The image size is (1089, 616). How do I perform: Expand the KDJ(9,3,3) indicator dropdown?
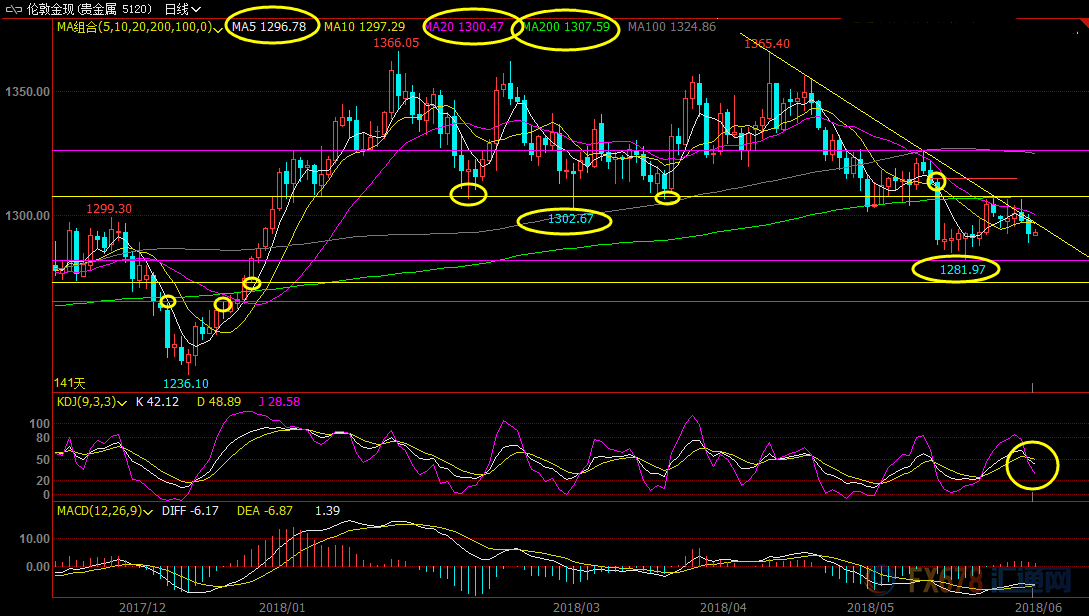click(x=91, y=402)
